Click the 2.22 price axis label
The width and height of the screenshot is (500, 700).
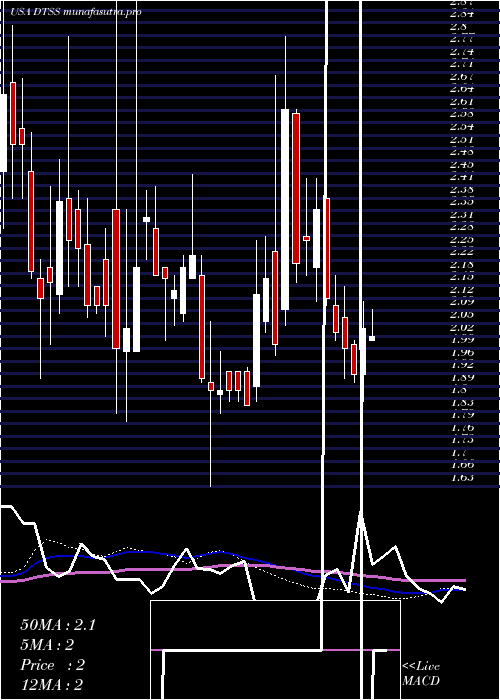click(462, 252)
